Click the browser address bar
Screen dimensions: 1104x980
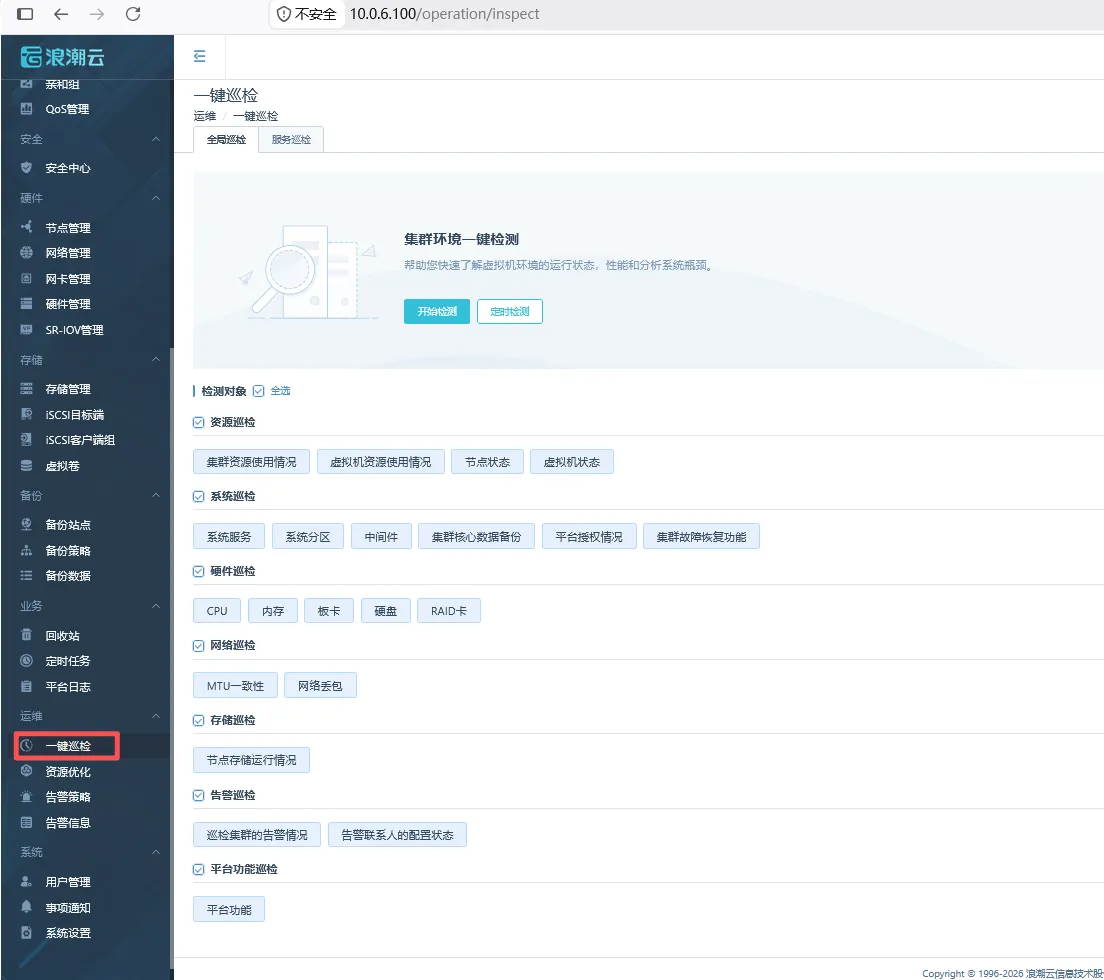445,14
